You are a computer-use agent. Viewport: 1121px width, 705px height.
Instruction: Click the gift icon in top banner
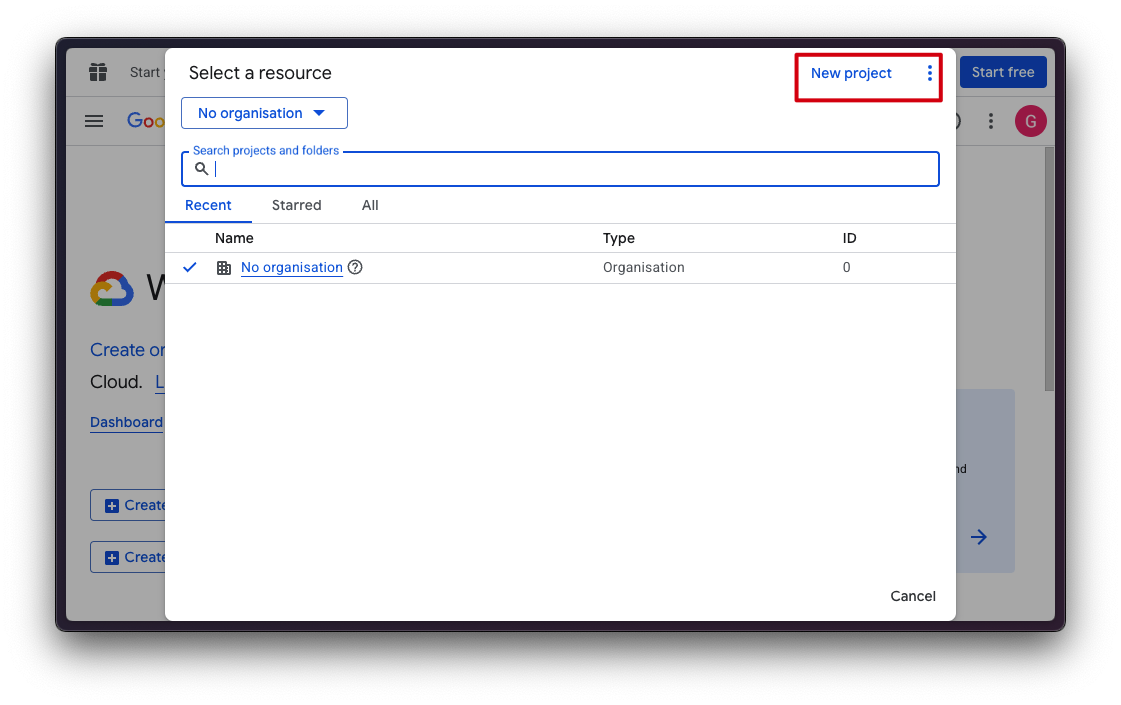pos(97,72)
